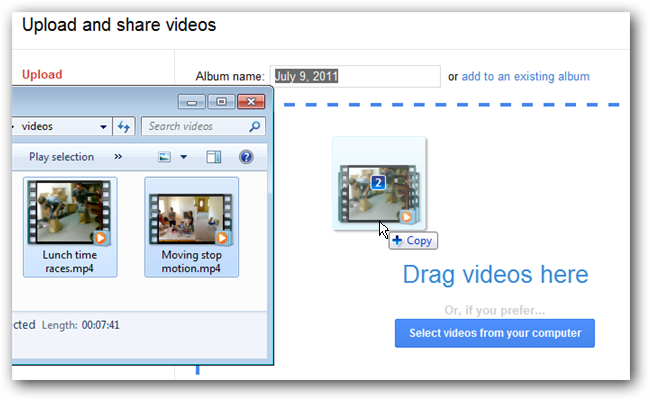Click the Drag videos here text

click(495, 274)
